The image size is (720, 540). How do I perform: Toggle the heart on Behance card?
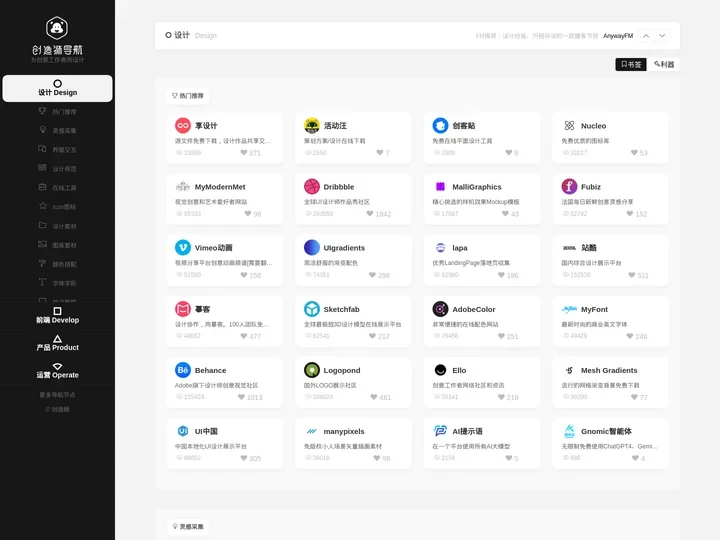pyautogui.click(x=241, y=397)
